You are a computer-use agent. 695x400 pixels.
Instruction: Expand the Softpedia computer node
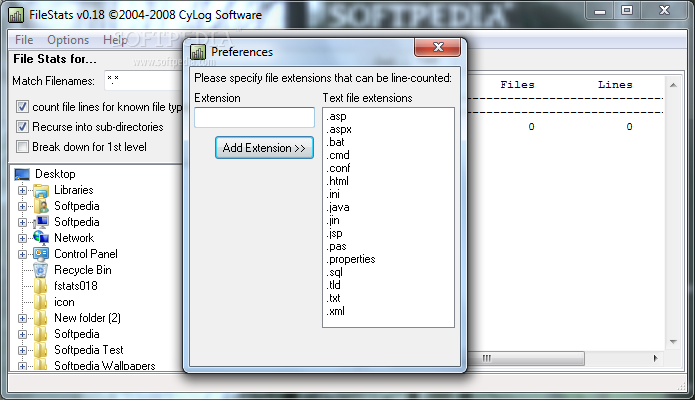click(x=22, y=223)
